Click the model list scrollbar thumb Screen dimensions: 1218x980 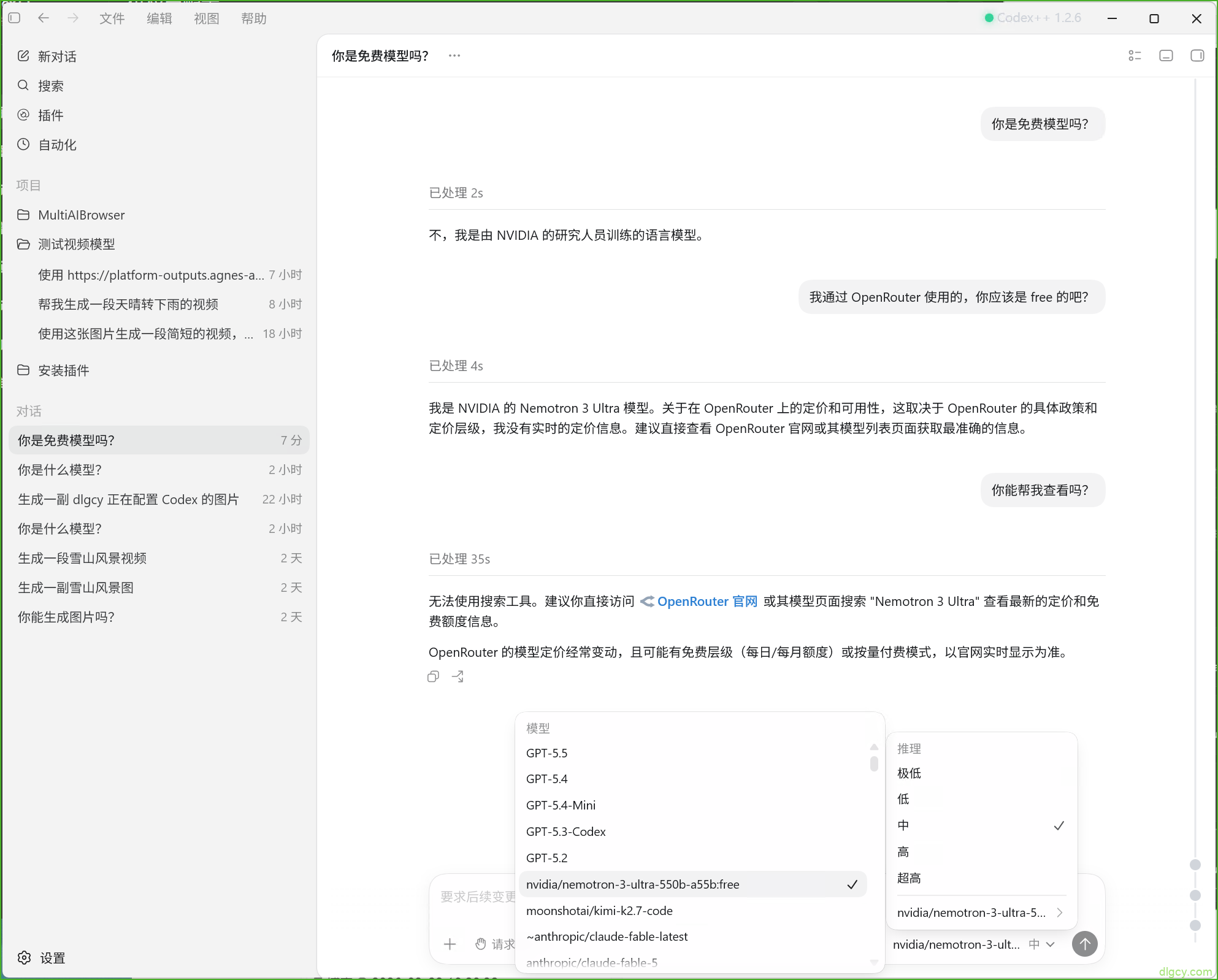874,764
